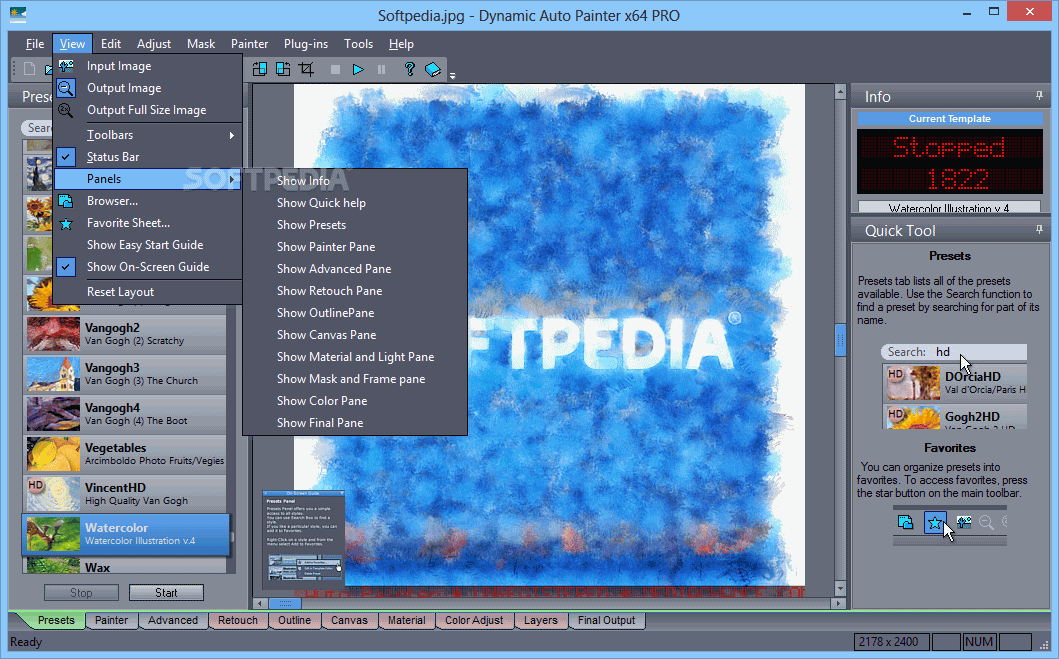Switch to the Advanced tab
Screen dimensions: 1059x659
point(173,620)
